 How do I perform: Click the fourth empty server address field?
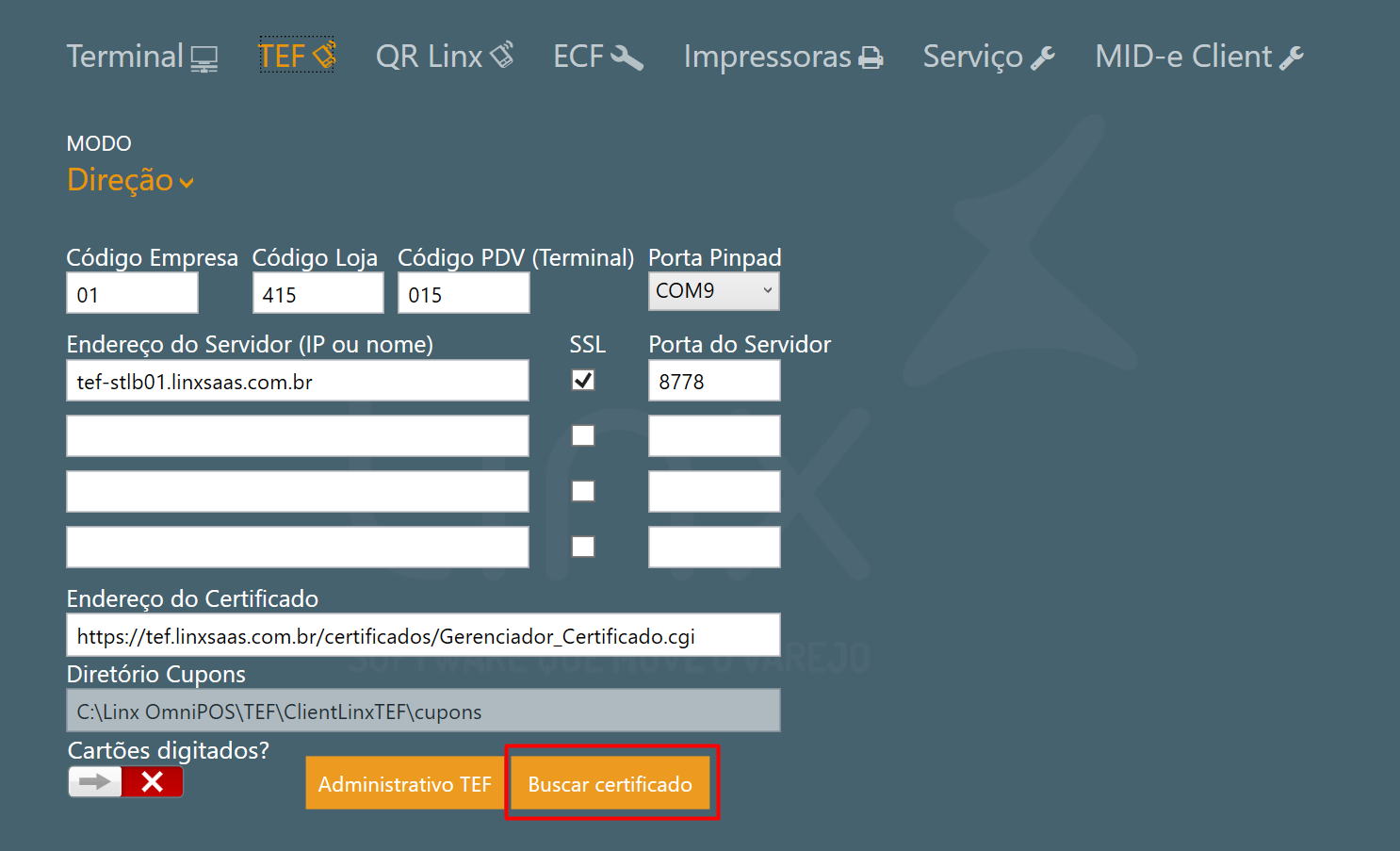298,547
